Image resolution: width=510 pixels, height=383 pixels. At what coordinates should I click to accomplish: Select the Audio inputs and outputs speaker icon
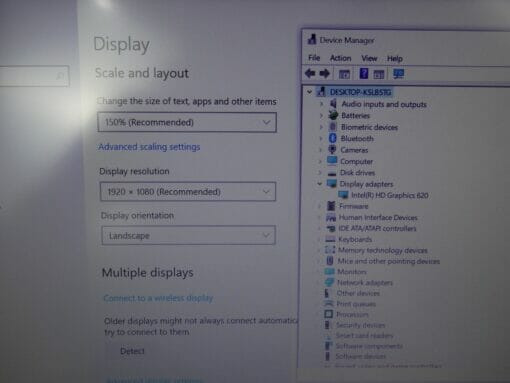coord(333,104)
